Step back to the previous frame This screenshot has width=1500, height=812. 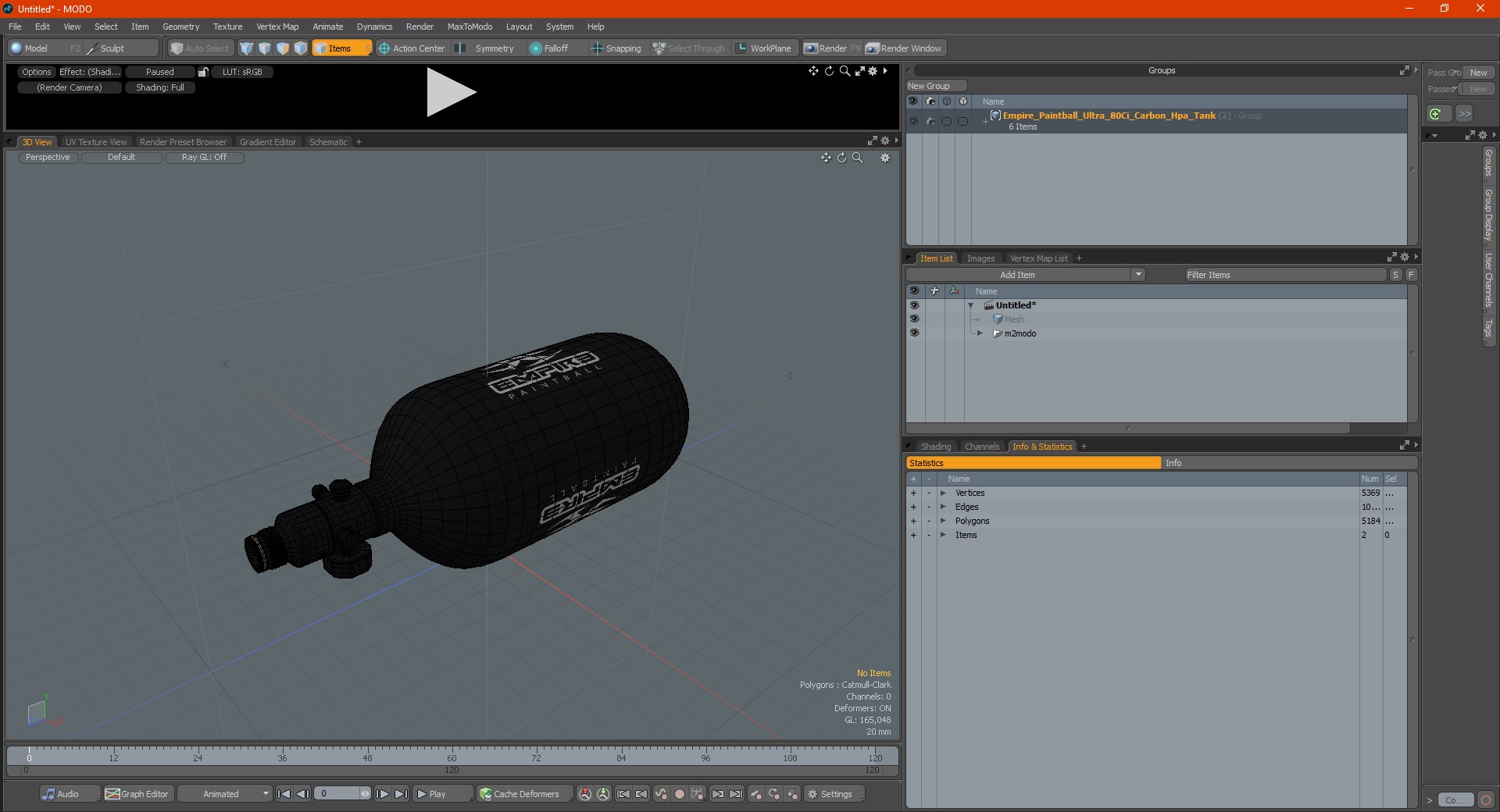(302, 794)
